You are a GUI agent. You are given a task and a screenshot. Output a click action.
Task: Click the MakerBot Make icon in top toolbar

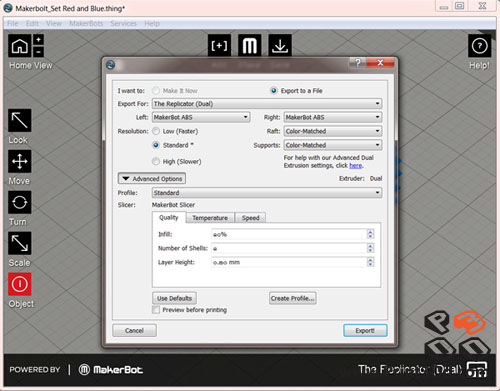250,45
